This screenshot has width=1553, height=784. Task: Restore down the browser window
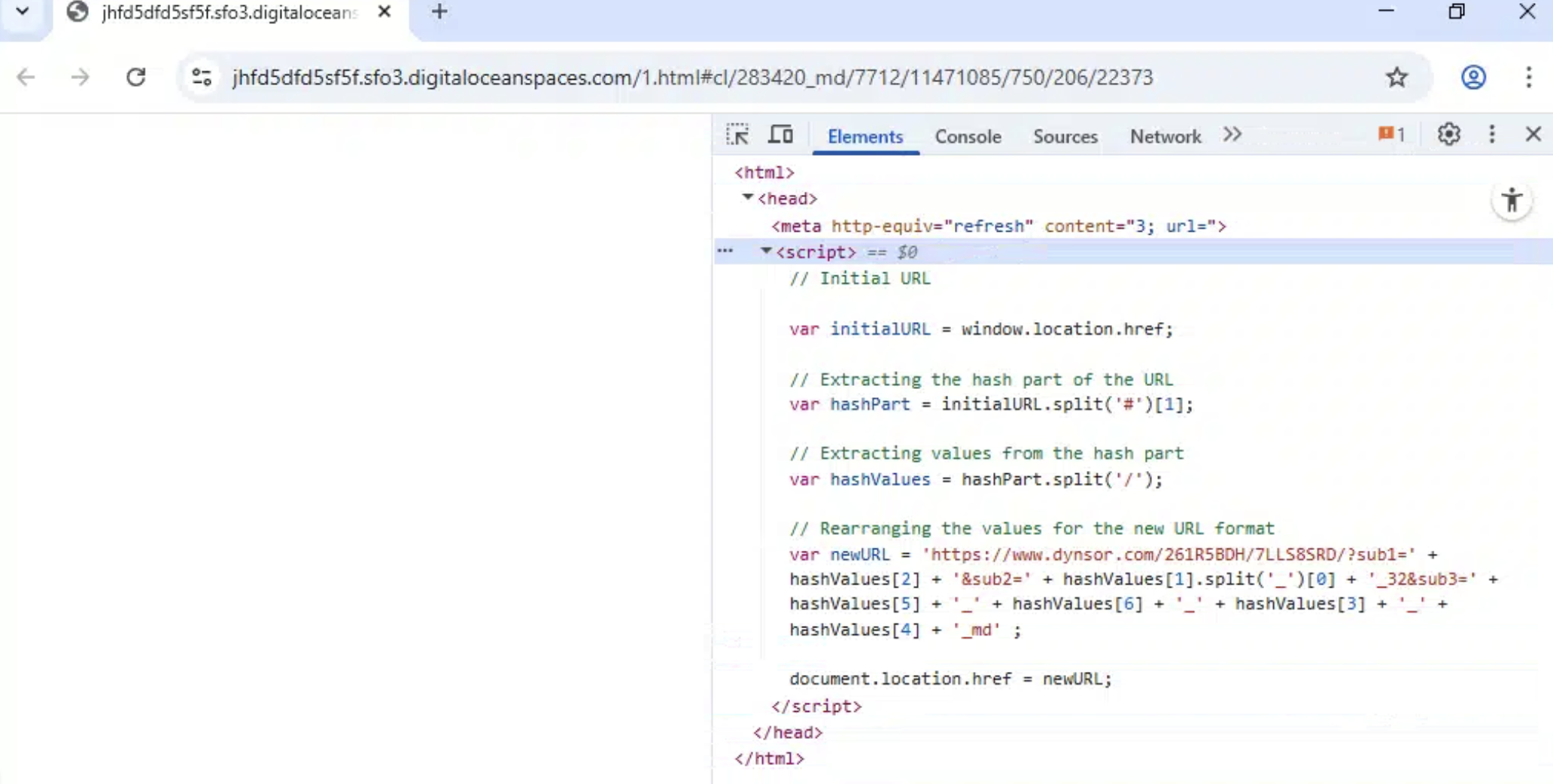tap(1457, 11)
